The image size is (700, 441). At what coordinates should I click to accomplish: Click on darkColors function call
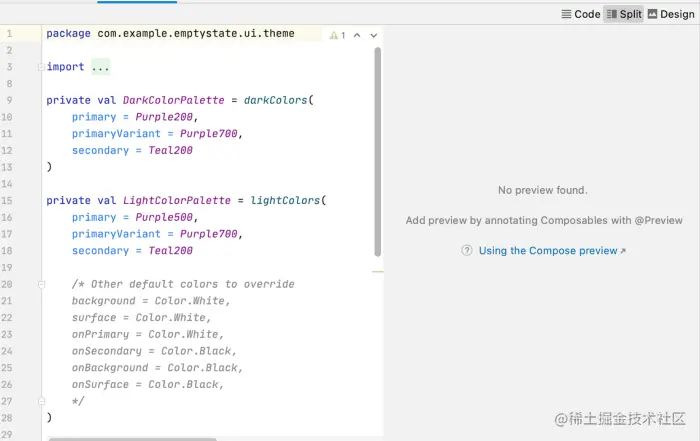tap(275, 100)
